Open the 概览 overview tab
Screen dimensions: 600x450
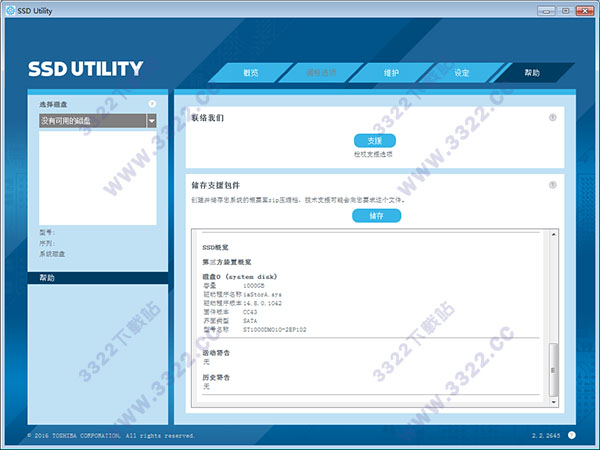pyautogui.click(x=251, y=73)
